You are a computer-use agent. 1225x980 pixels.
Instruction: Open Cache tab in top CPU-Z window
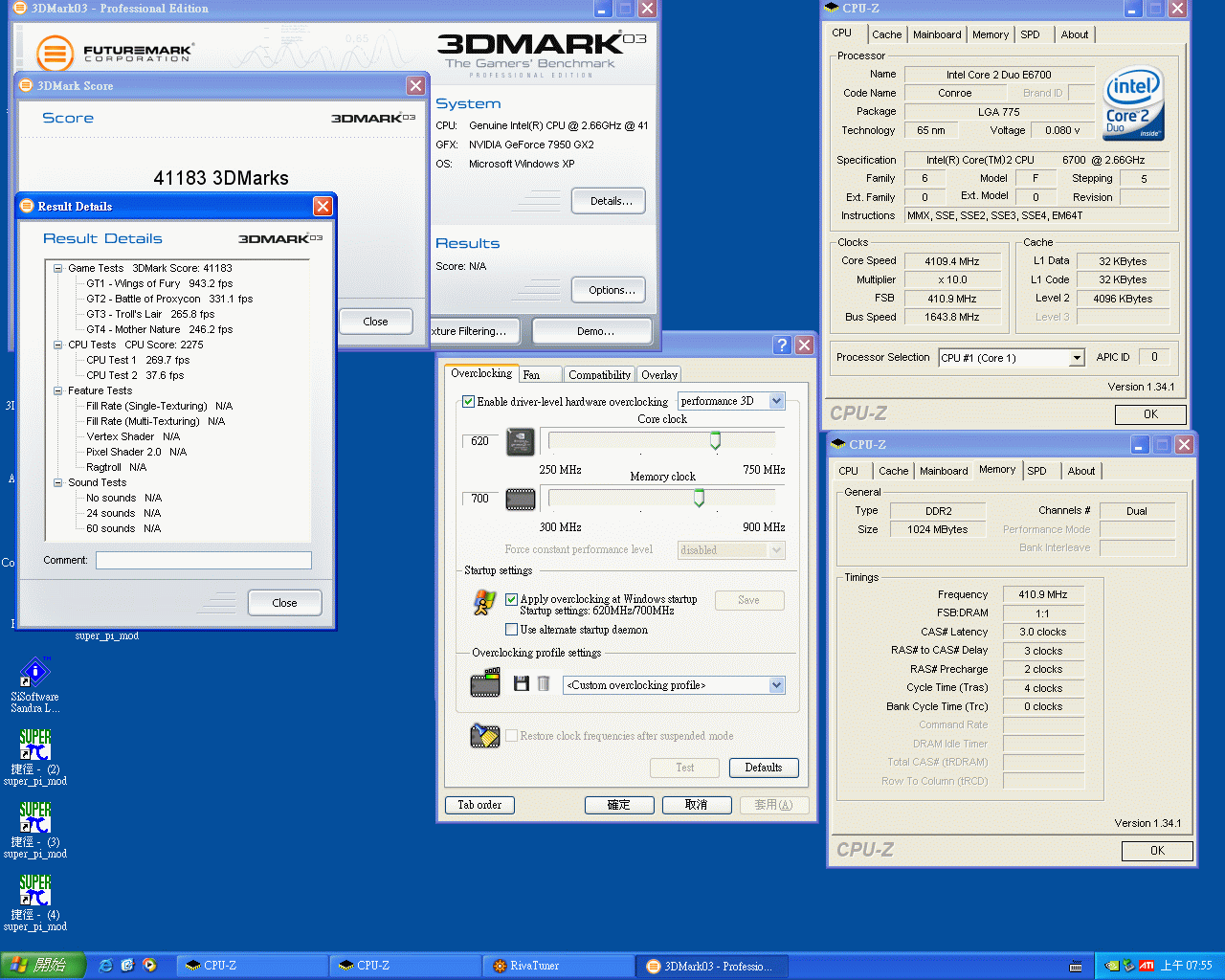tap(886, 34)
